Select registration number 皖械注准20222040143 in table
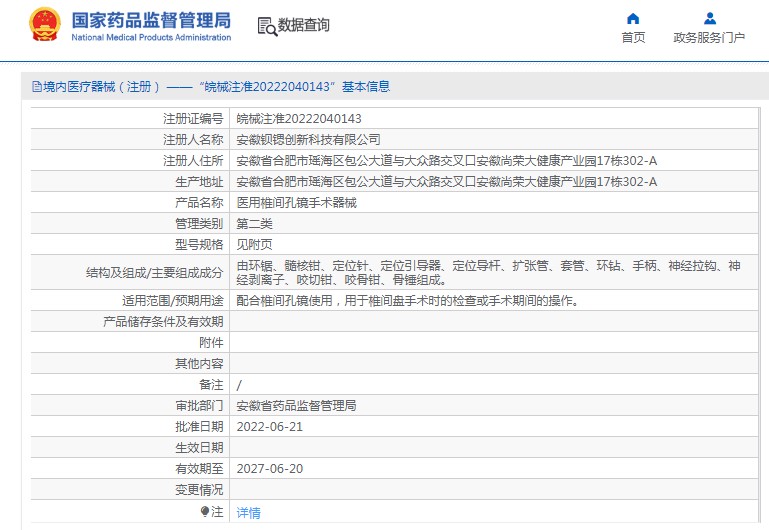The height and width of the screenshot is (530, 769). 298,118
